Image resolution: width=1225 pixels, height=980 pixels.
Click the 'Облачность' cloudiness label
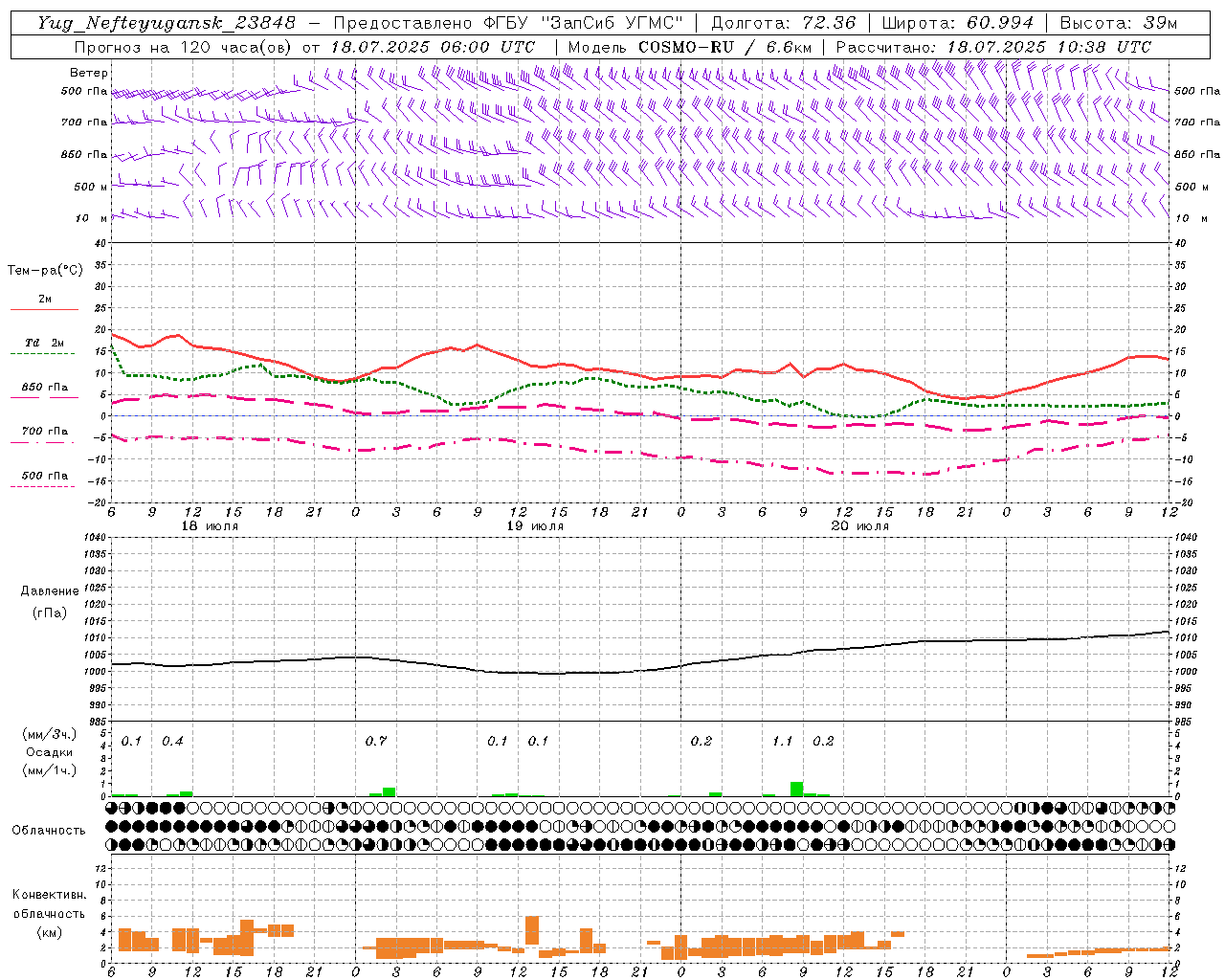[x=49, y=831]
